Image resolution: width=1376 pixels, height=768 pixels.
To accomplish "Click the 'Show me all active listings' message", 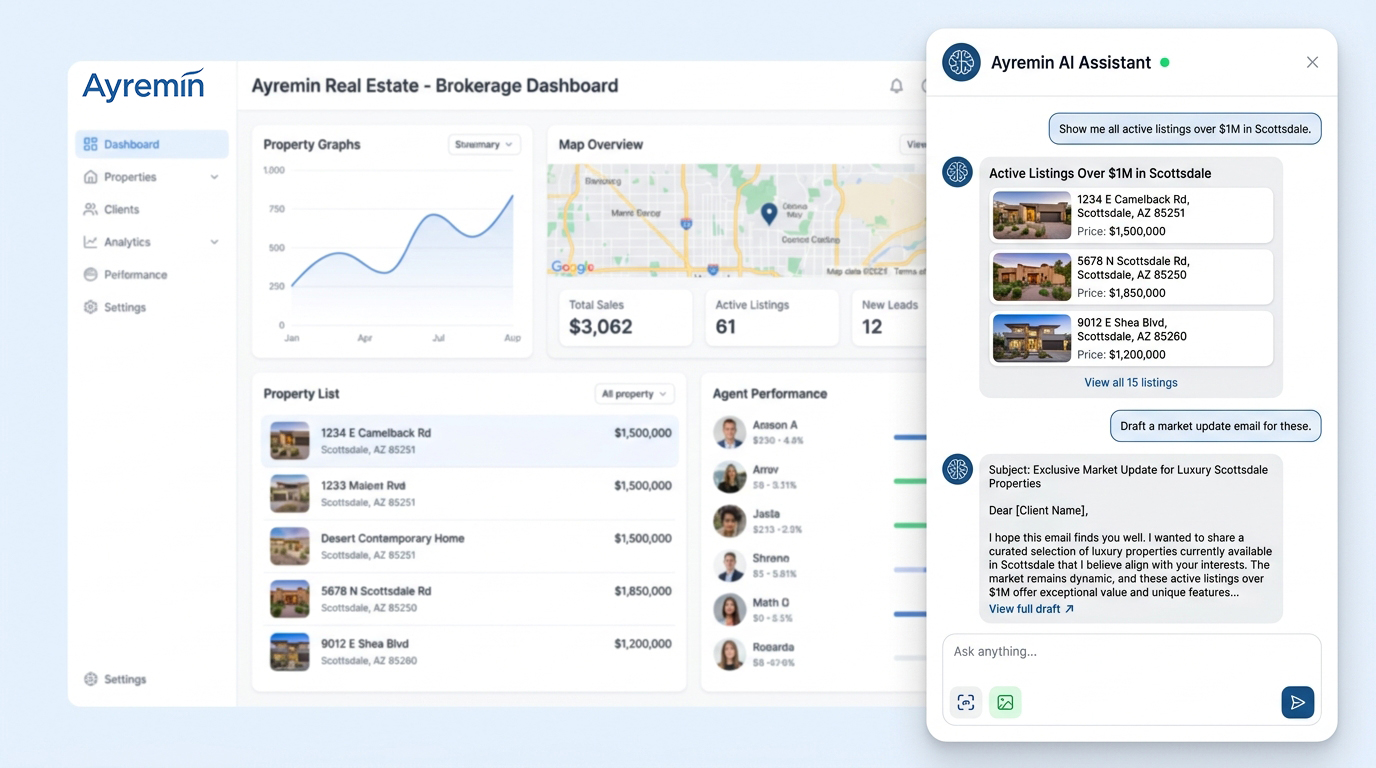I will tap(1185, 129).
